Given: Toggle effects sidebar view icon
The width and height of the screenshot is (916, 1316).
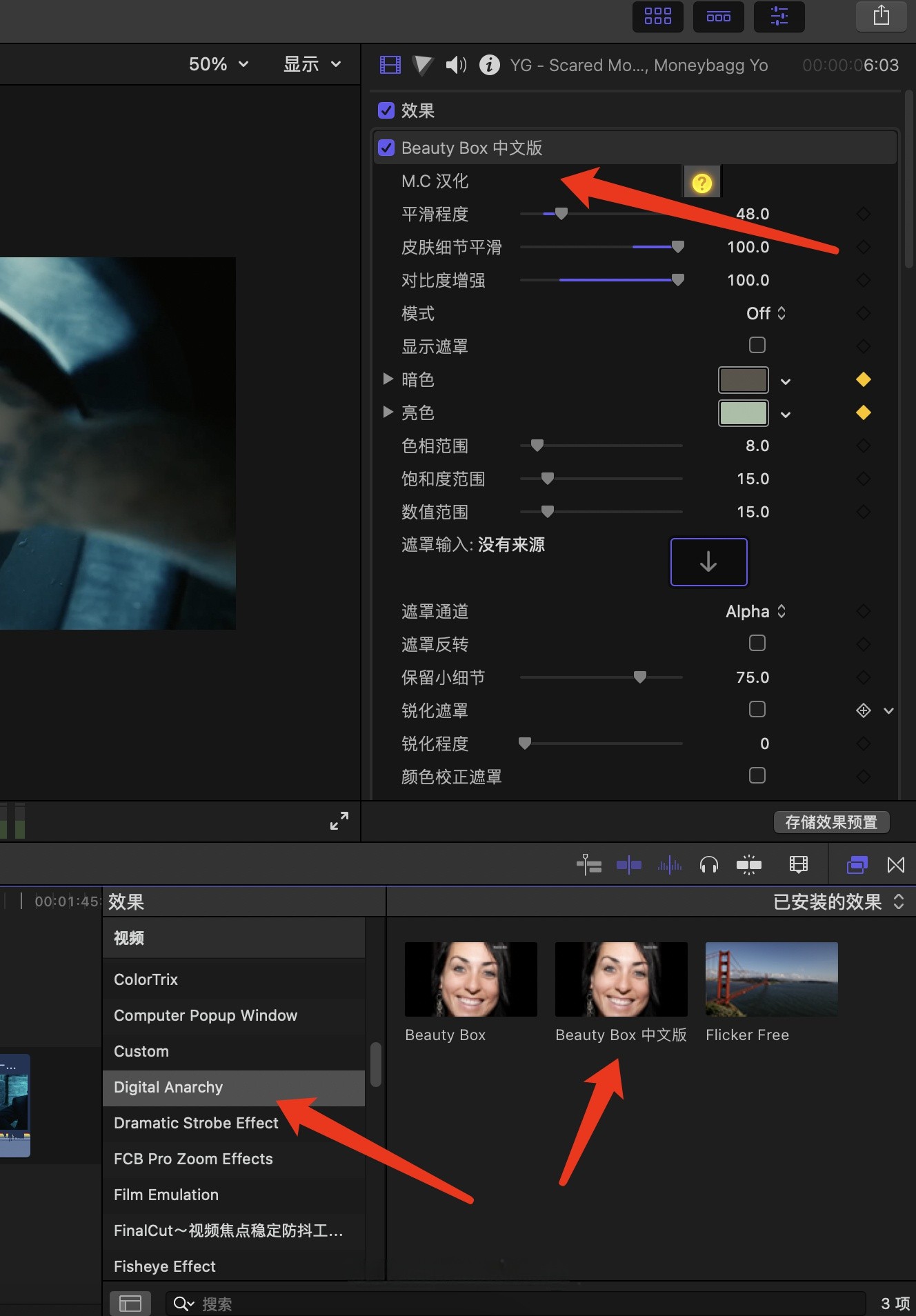Looking at the screenshot, I should [x=130, y=1303].
